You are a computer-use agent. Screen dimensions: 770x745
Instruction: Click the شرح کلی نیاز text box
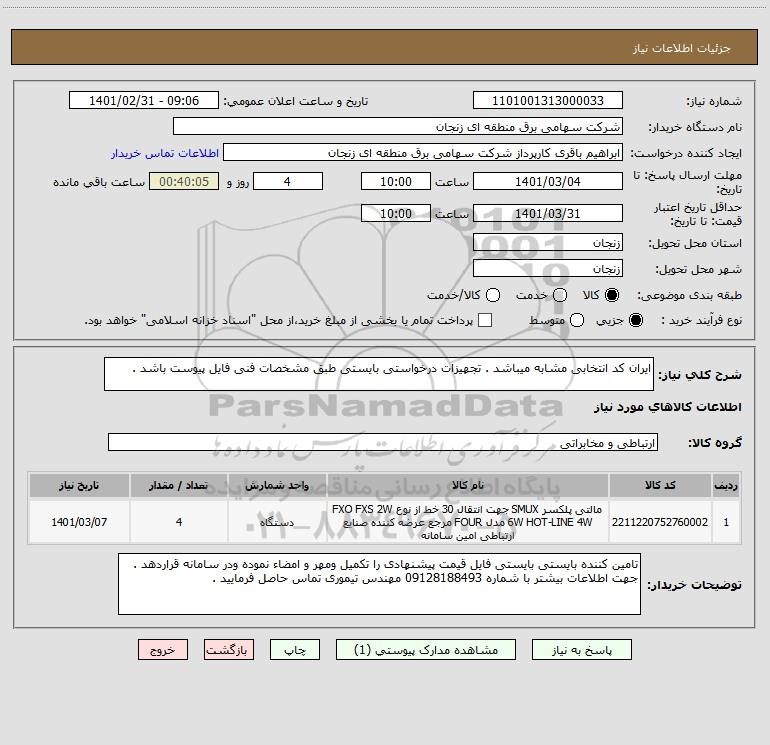point(379,374)
